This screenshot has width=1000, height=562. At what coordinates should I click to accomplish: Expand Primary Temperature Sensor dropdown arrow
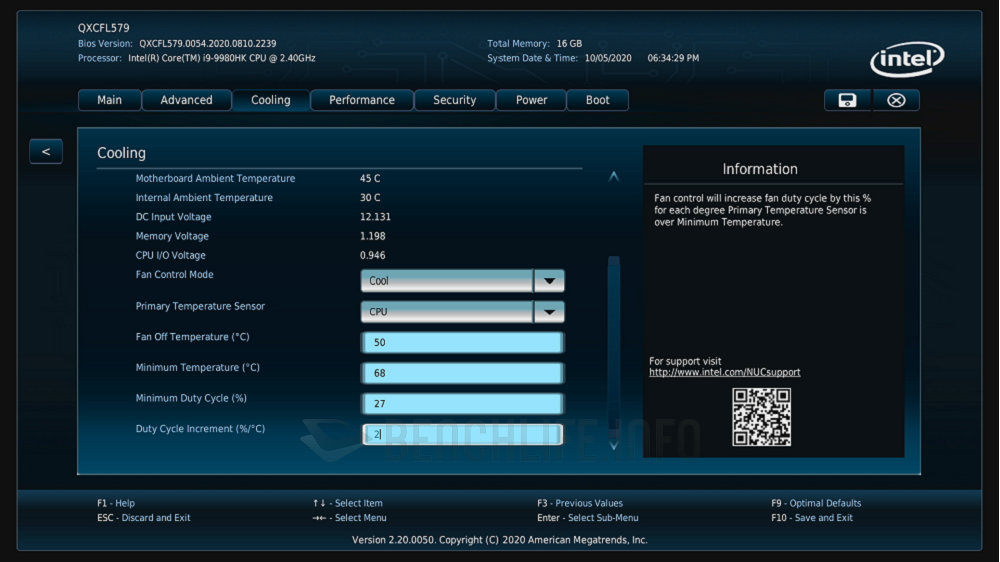[549, 312]
